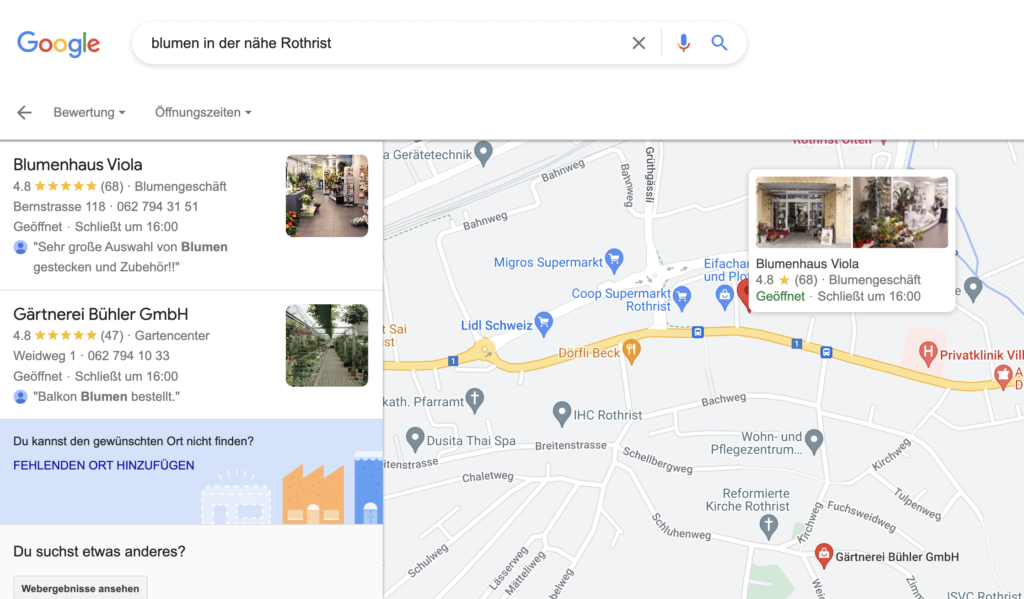Click the bus stop icon left of Privatklinik
This screenshot has height=599, width=1024.
point(826,352)
